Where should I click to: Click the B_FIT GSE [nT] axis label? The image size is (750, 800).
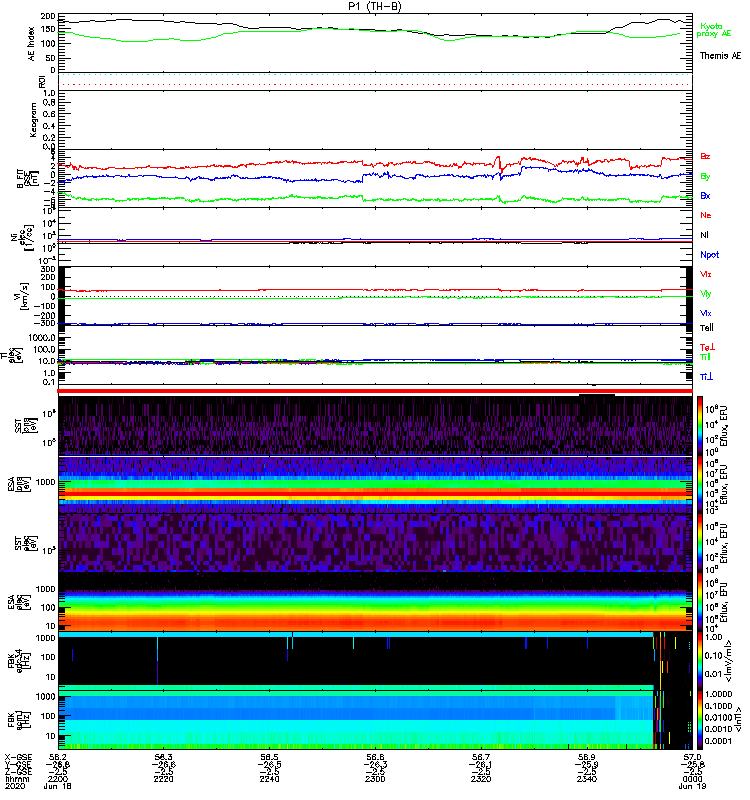[x=27, y=179]
